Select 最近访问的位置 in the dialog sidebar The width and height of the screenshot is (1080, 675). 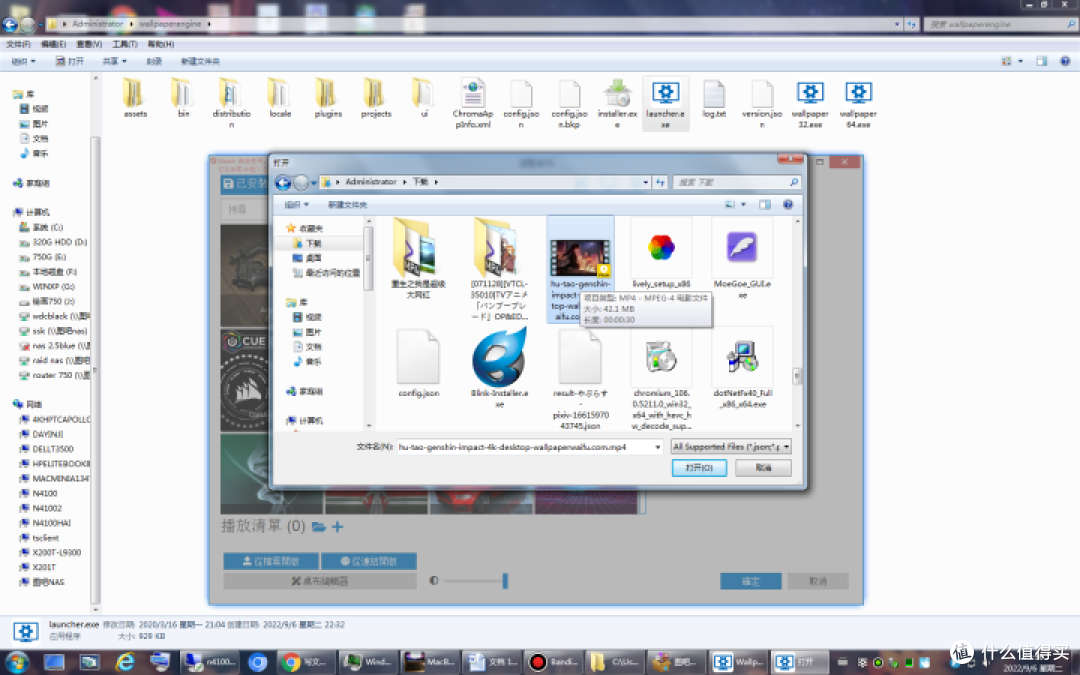(326, 273)
